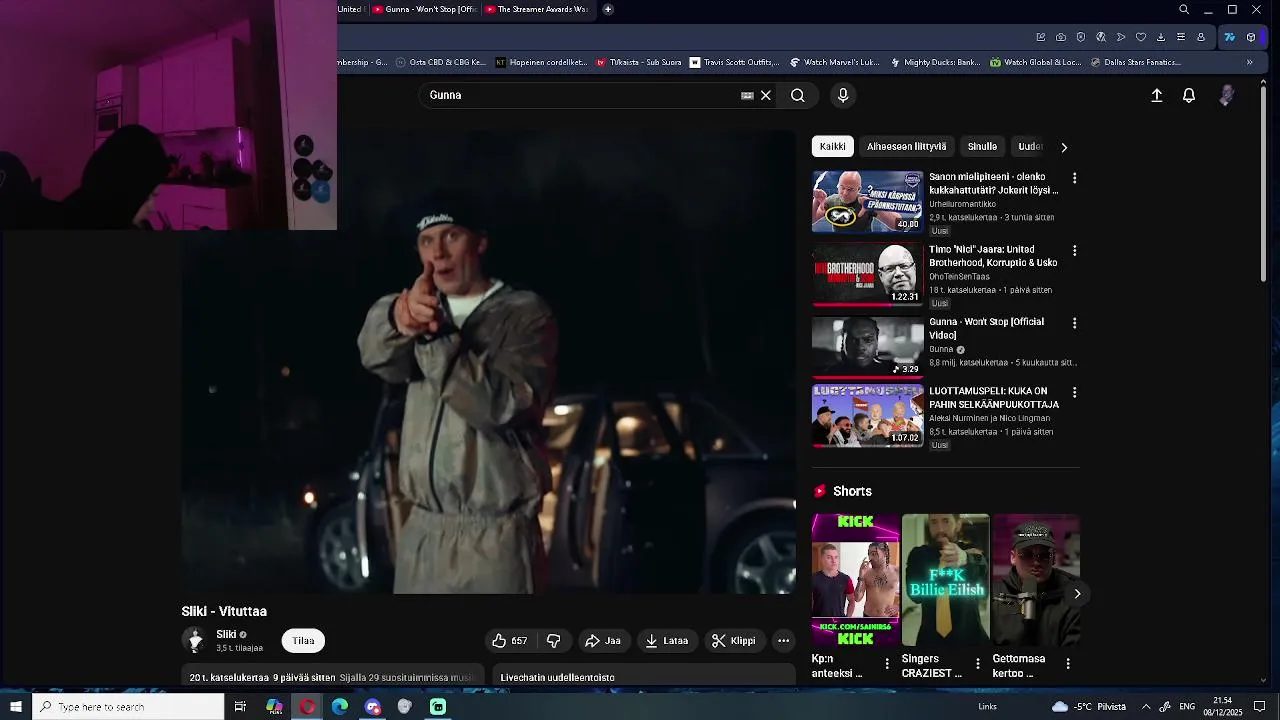The height and width of the screenshot is (720, 1280).
Task: Open options for Gunna Won't Stop video
Action: click(1075, 323)
